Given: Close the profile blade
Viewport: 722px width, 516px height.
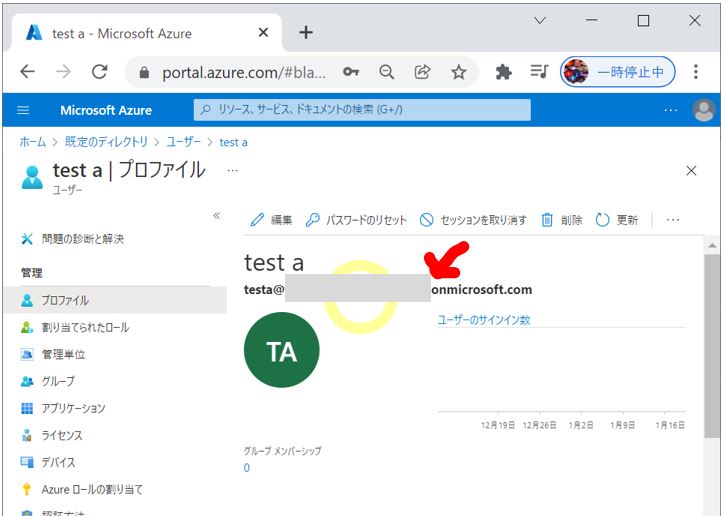Looking at the screenshot, I should tap(691, 171).
